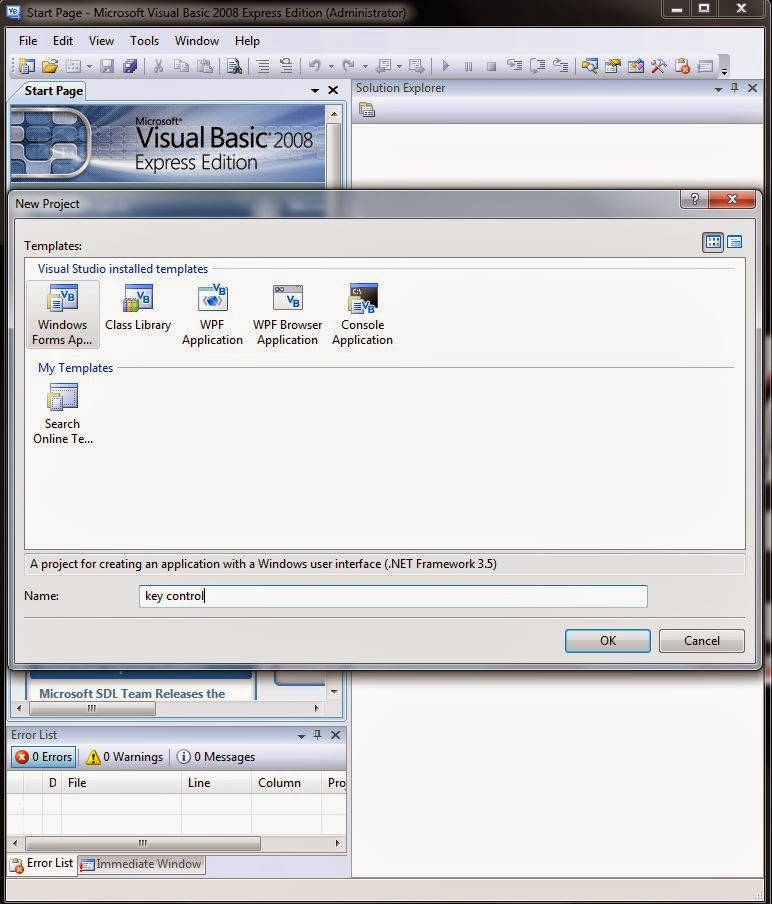This screenshot has width=772, height=904.
Task: Click the Navigate Forward icon
Action: pos(417,66)
